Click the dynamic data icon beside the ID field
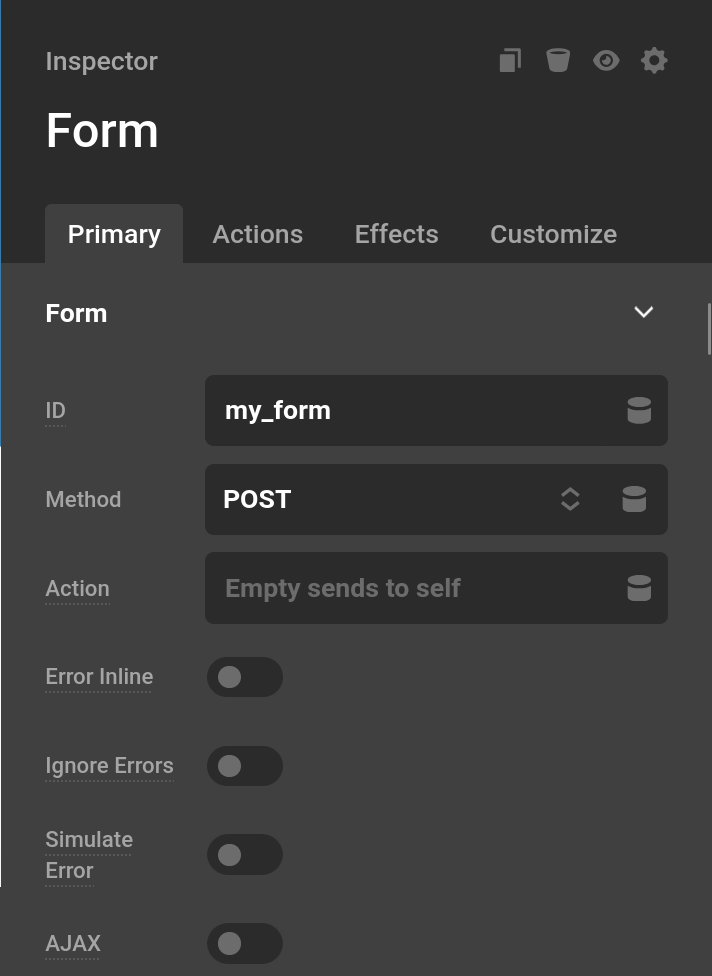Image resolution: width=712 pixels, height=976 pixels. pos(639,410)
